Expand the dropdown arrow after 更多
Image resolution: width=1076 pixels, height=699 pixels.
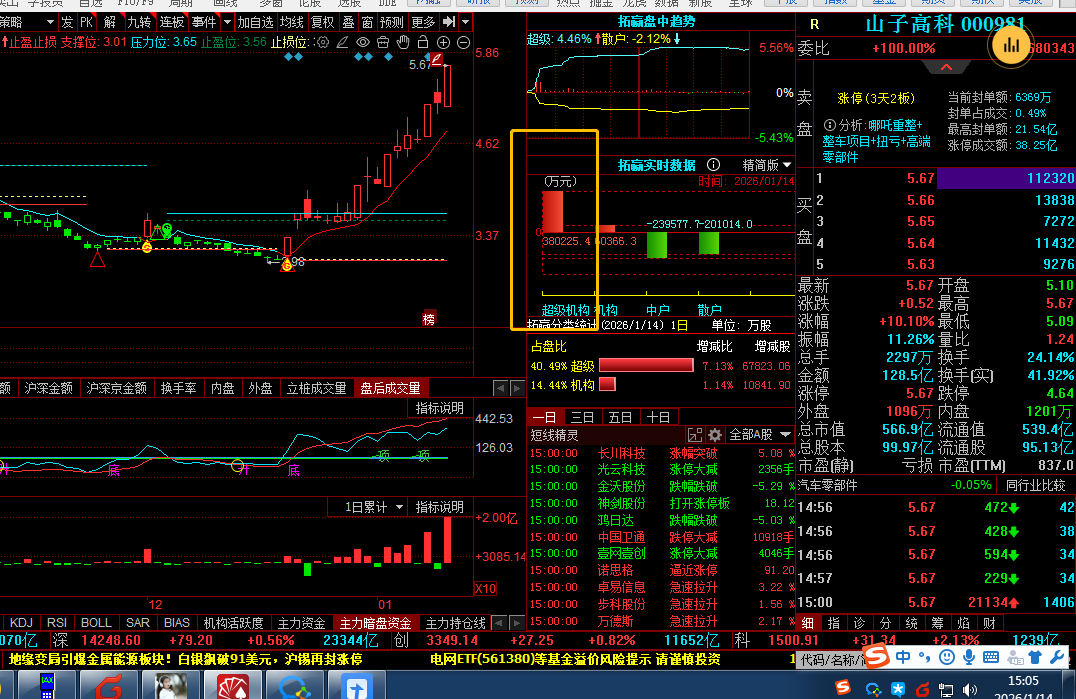coord(465,22)
